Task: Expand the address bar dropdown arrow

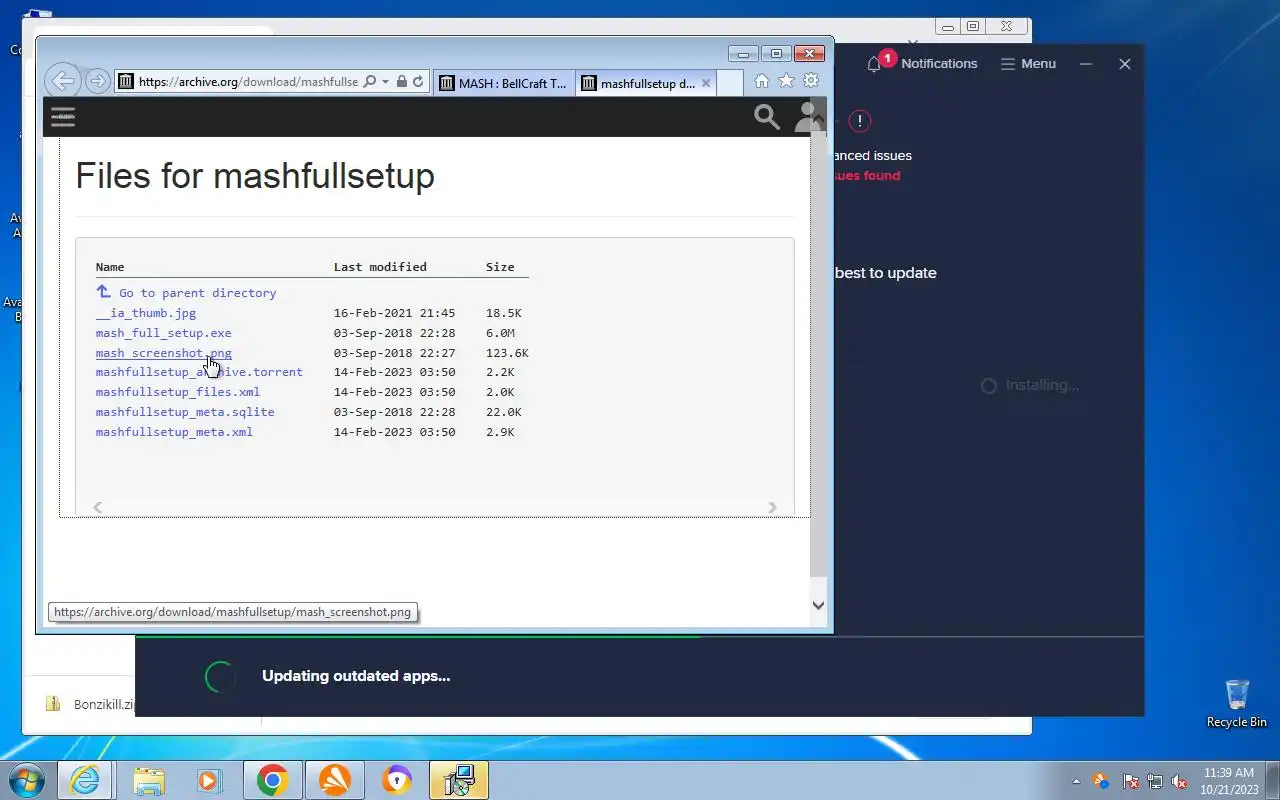Action: tap(385, 82)
